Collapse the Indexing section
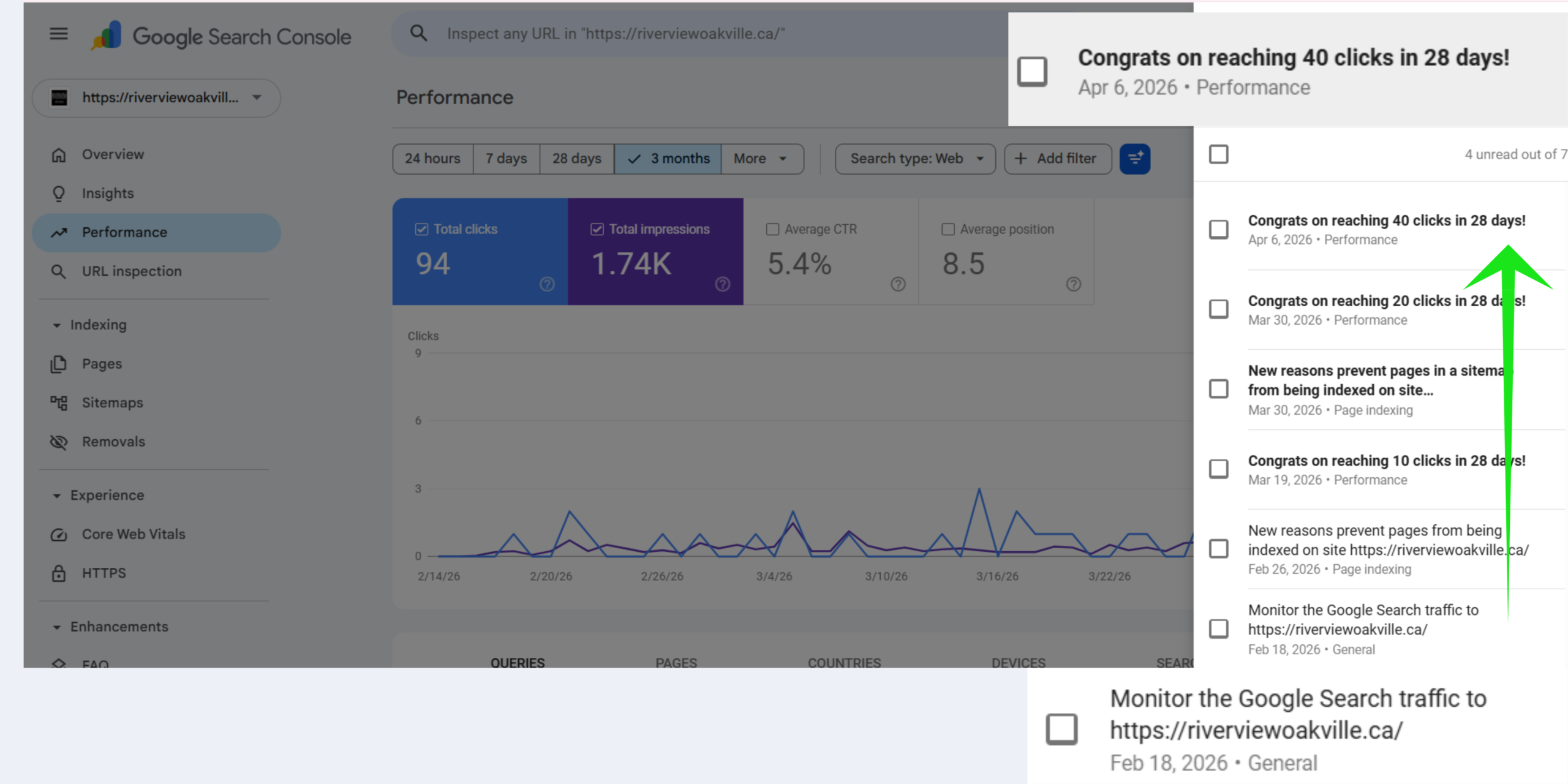This screenshot has height=784, width=1568. (57, 325)
